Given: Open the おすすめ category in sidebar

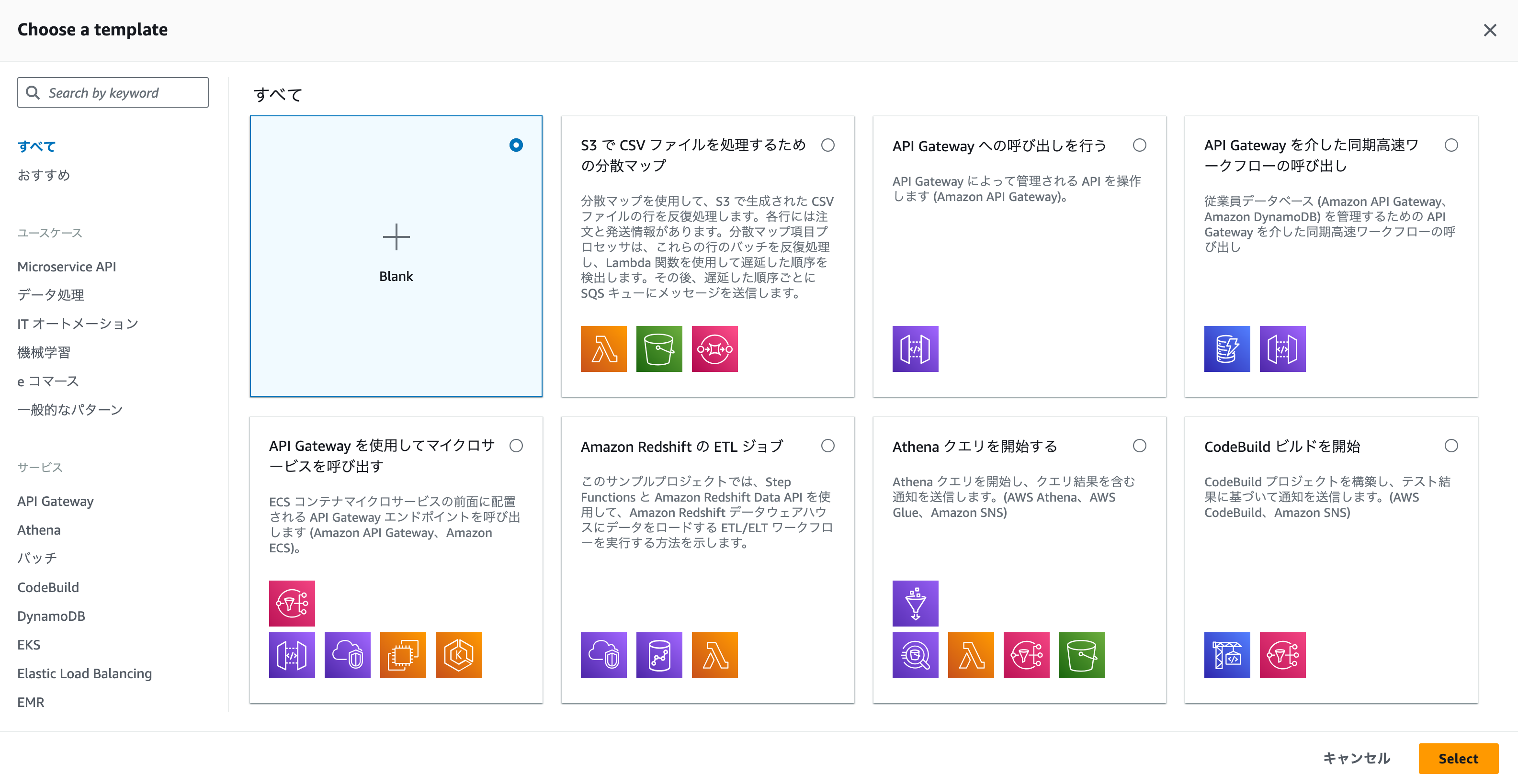Looking at the screenshot, I should point(44,175).
